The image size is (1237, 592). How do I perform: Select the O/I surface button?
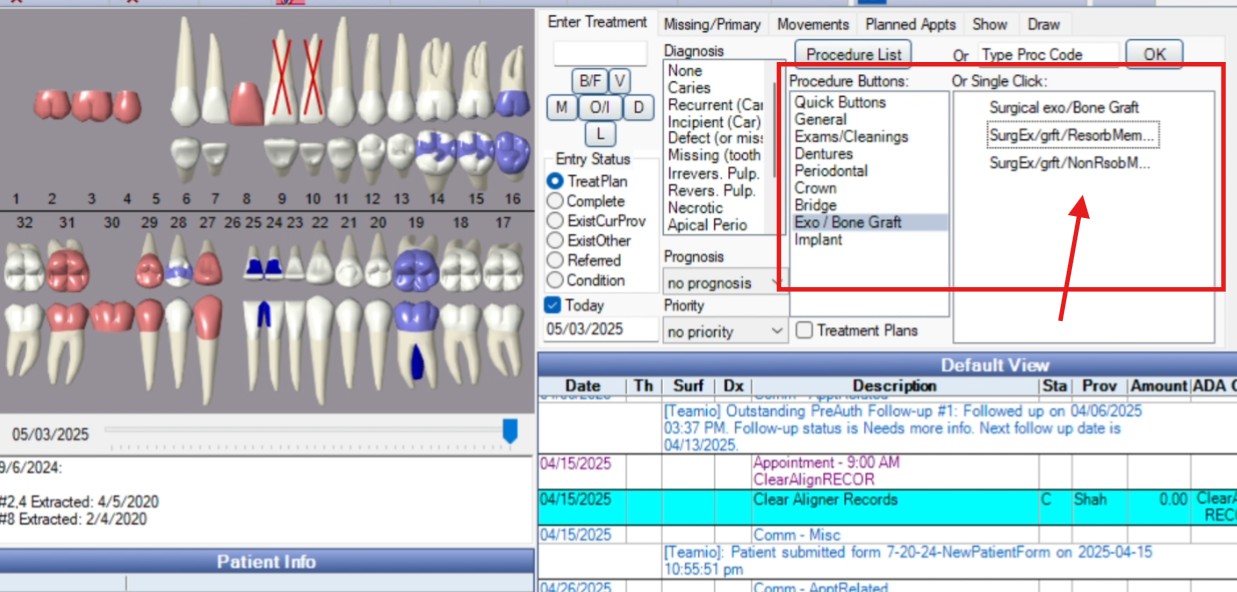click(x=600, y=107)
